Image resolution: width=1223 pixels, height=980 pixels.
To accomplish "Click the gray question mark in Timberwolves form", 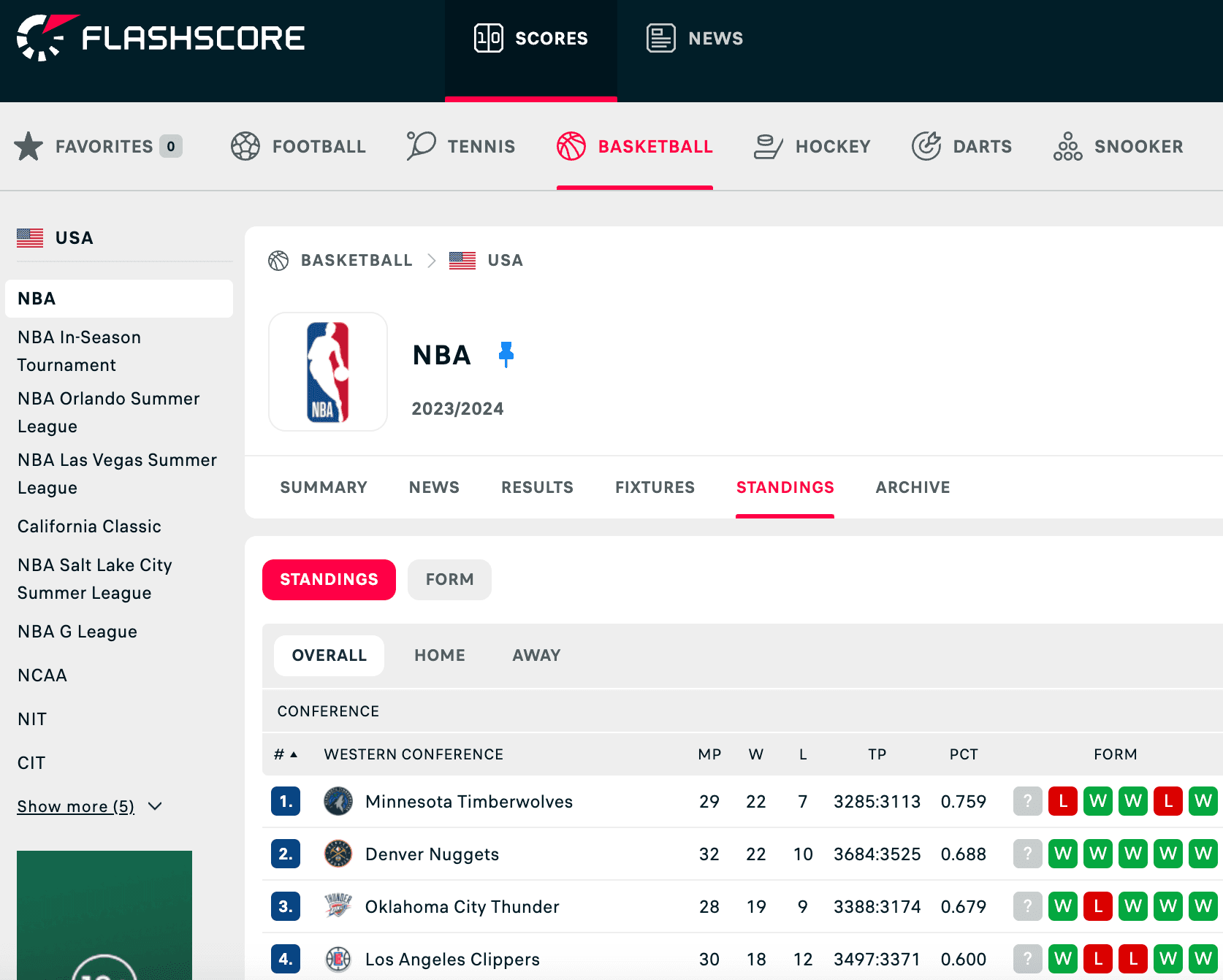I will click(1028, 801).
